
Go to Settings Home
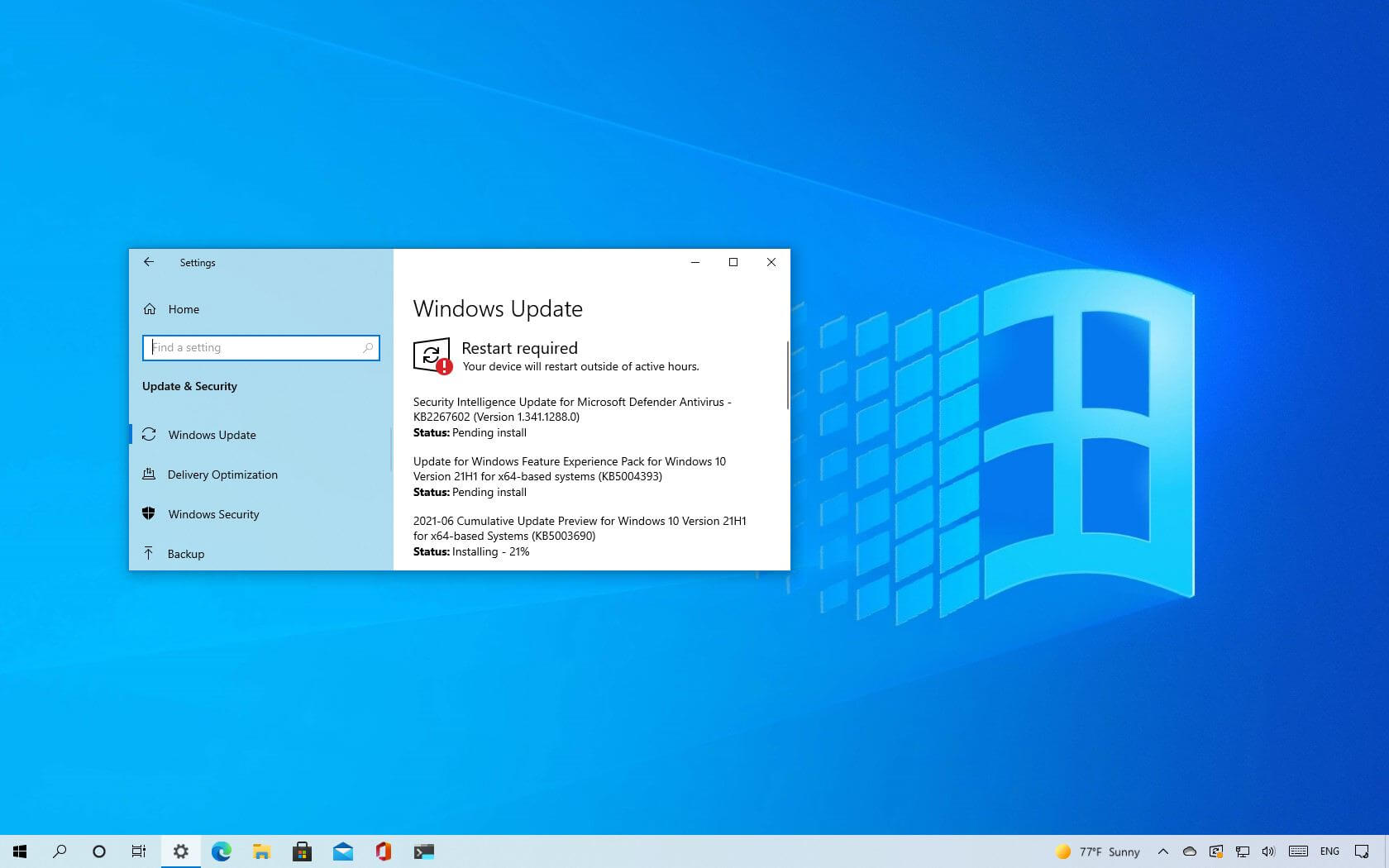click(x=183, y=309)
